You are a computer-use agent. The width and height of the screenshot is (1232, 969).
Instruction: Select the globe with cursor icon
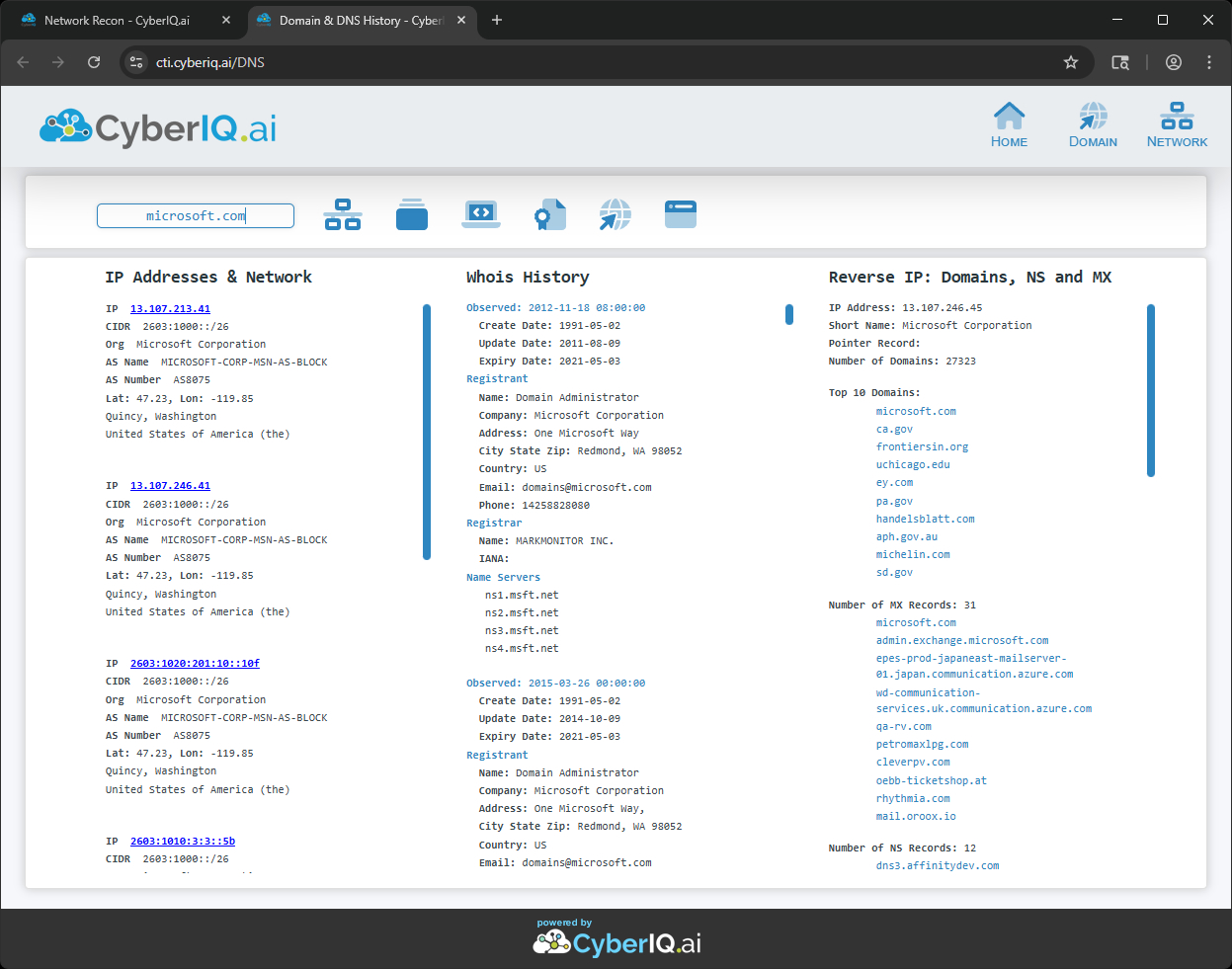[615, 213]
